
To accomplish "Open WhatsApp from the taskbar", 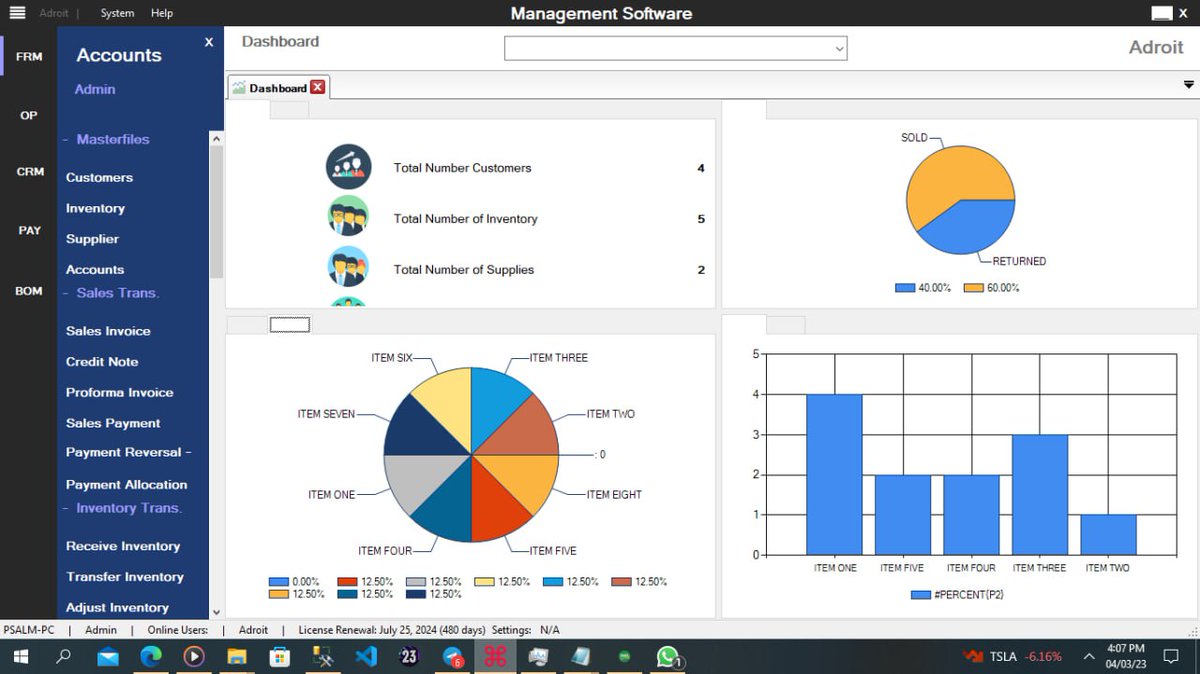I will [667, 657].
